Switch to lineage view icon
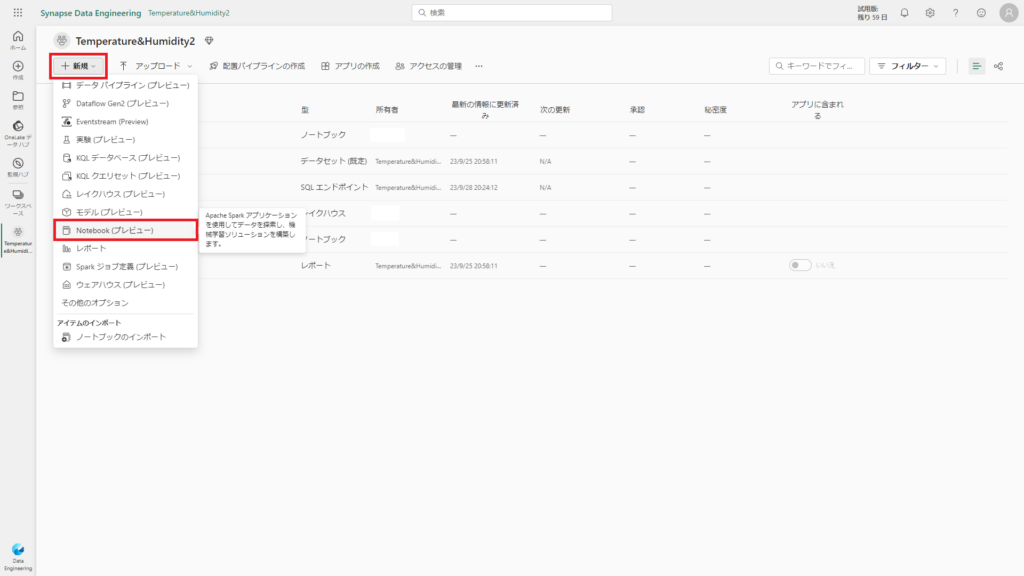The width and height of the screenshot is (1024, 576). (x=998, y=66)
